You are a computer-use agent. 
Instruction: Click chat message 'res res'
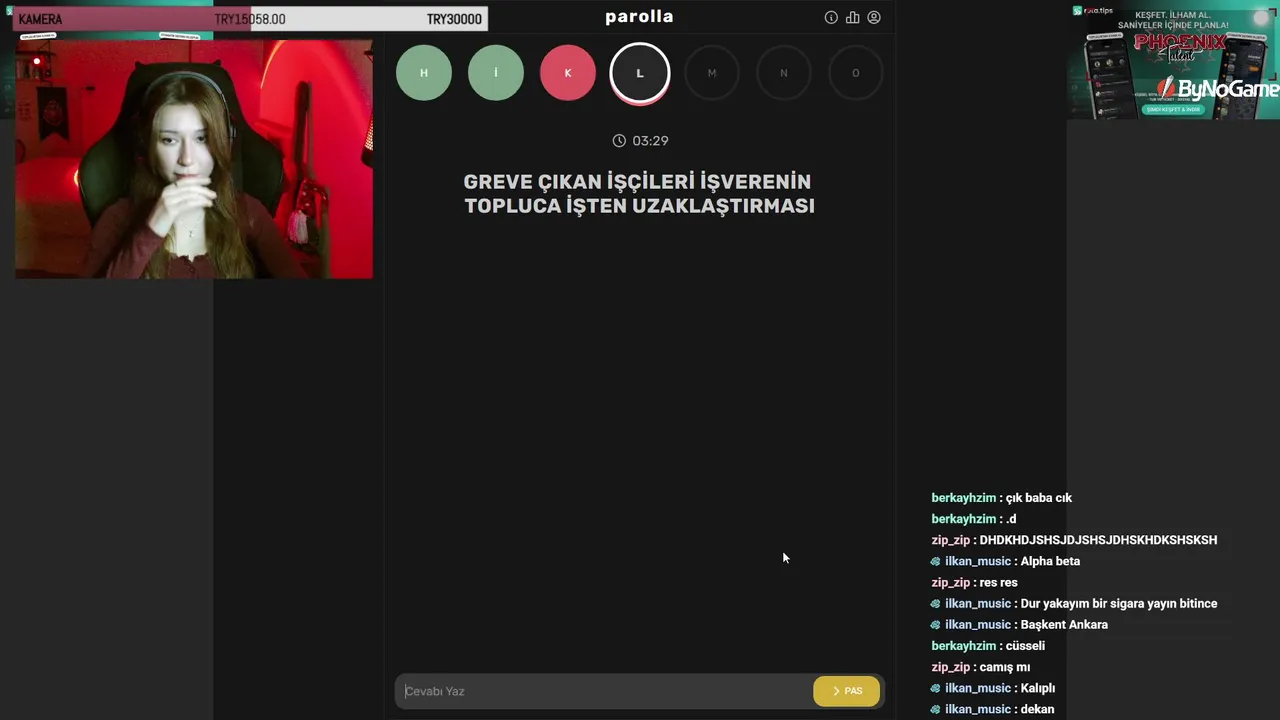[x=999, y=583]
